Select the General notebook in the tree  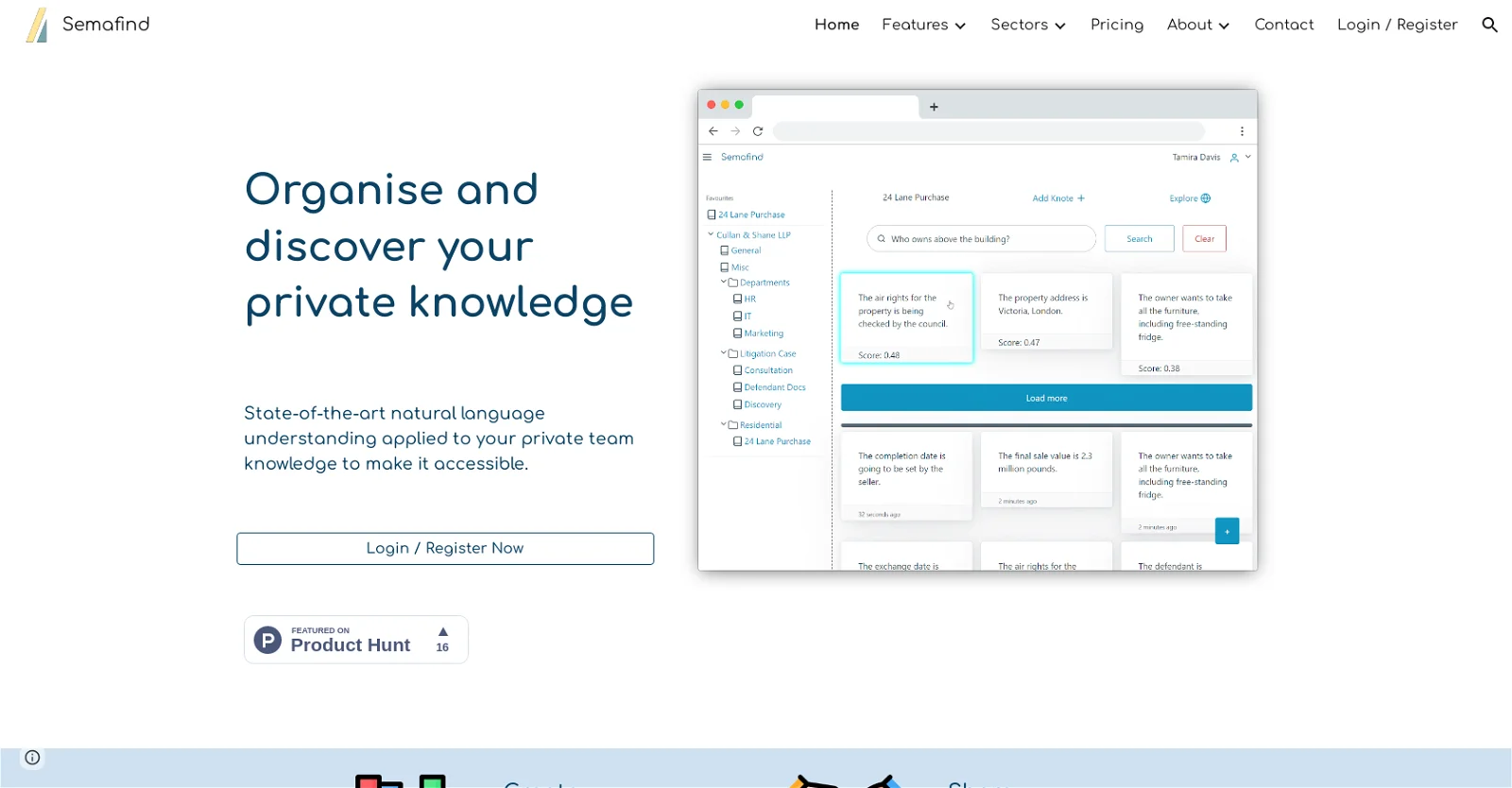coord(741,250)
